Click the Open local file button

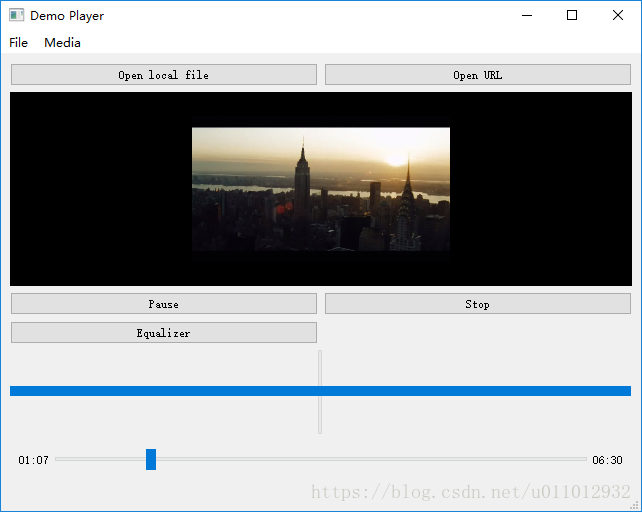(164, 75)
